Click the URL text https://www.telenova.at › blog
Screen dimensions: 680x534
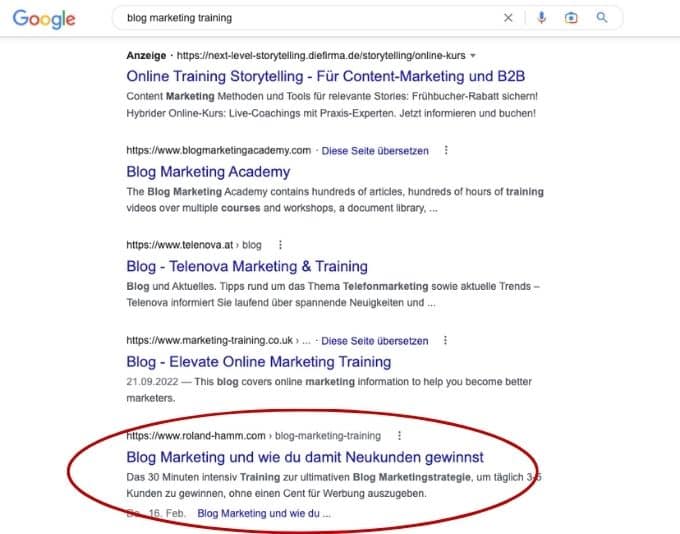tap(194, 245)
